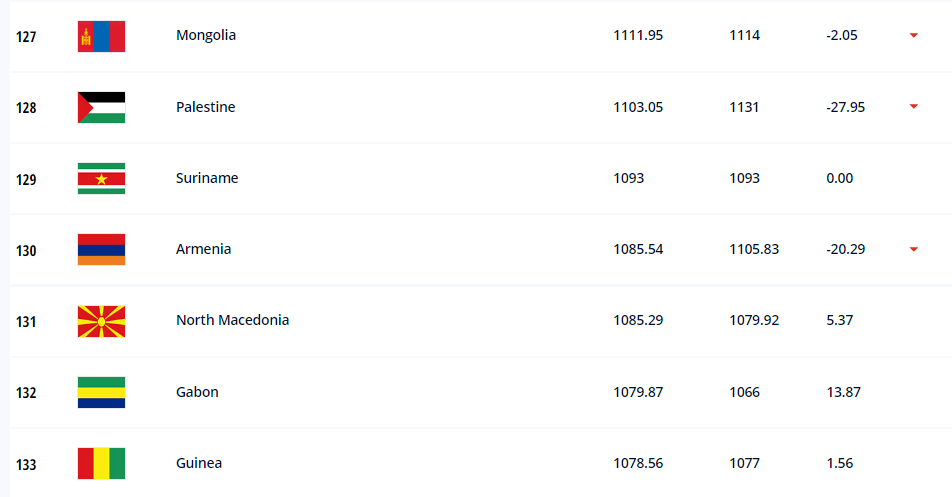The height and width of the screenshot is (497, 952).
Task: Click the Palestine flag icon
Action: coord(101,107)
